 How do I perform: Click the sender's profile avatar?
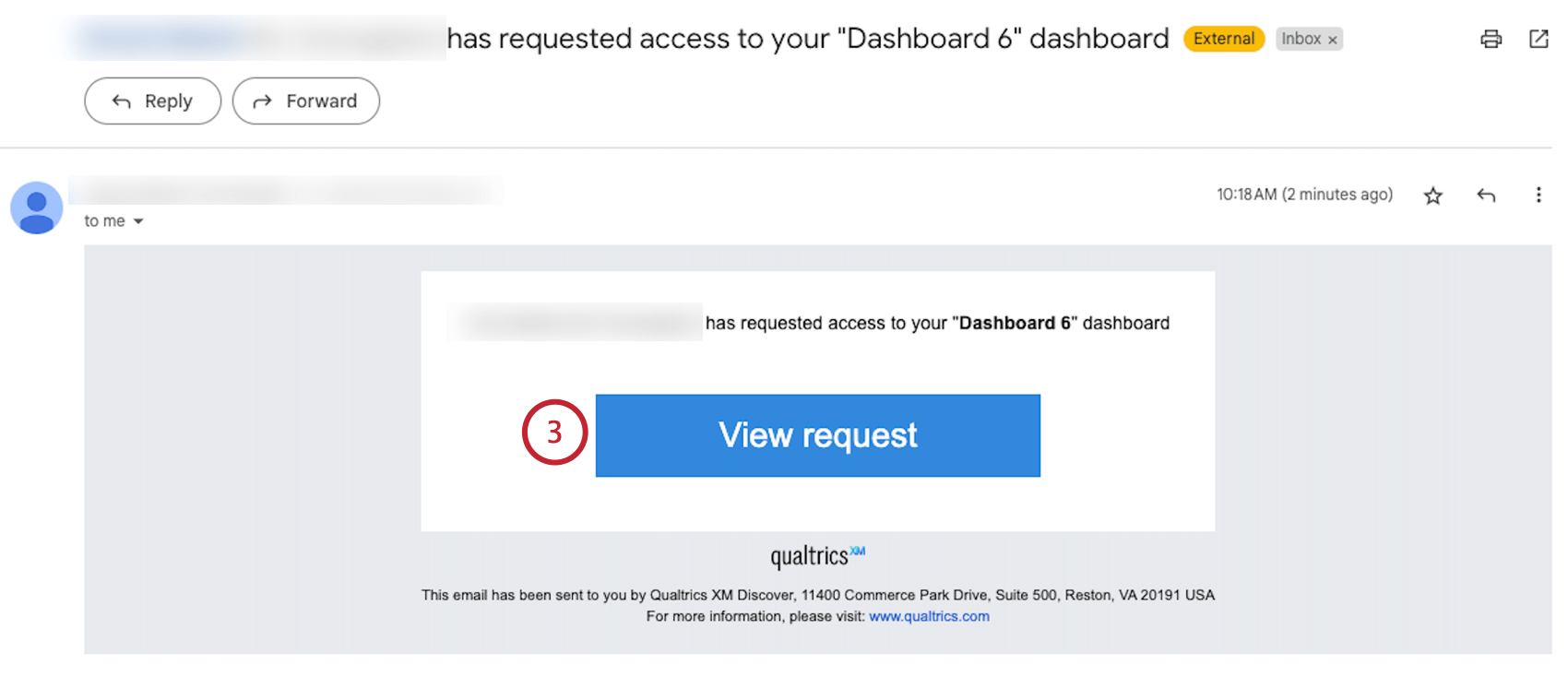point(37,208)
